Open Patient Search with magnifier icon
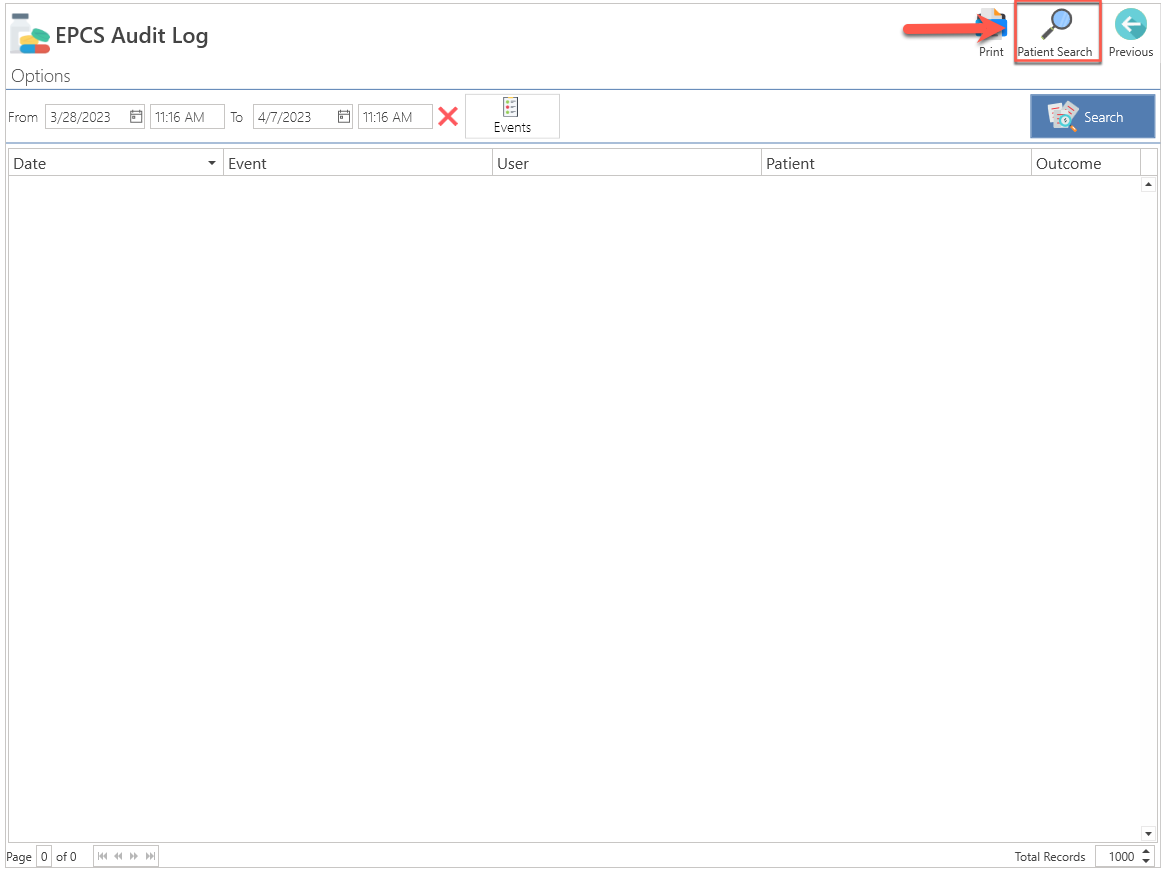This screenshot has height=872, width=1162. (1056, 34)
